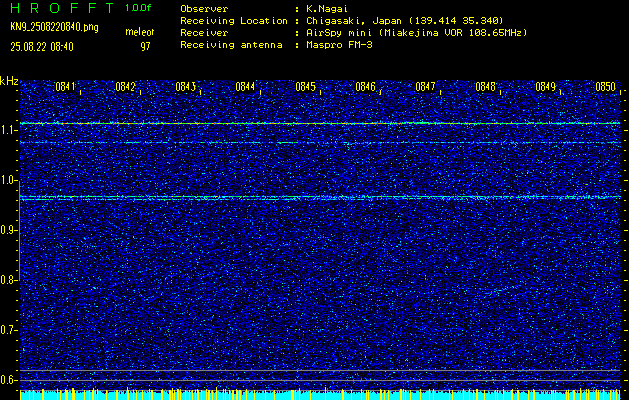Click the file name KN9_2508220840.png
The image size is (629, 400).
click(54, 27)
